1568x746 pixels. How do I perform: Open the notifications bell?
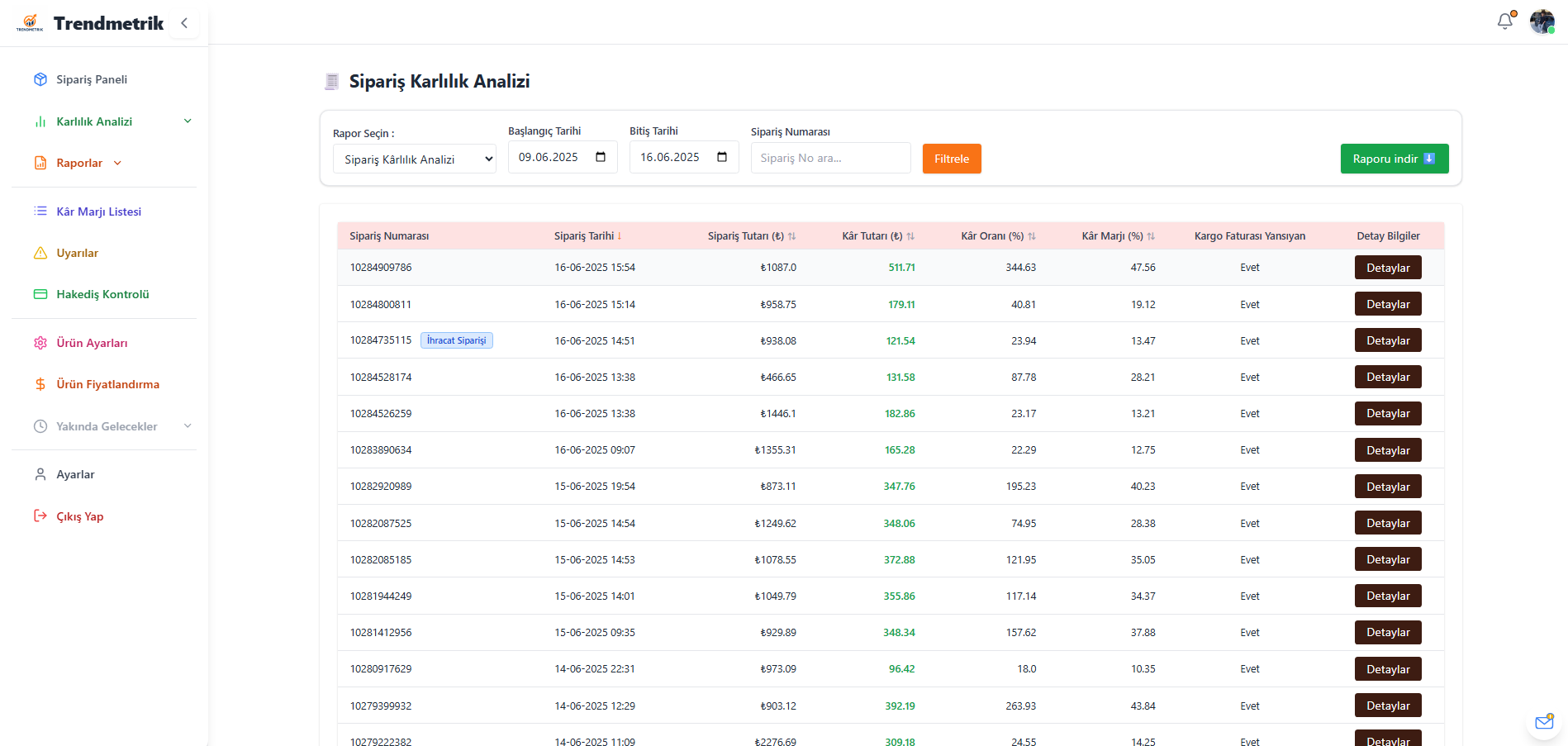(1505, 21)
